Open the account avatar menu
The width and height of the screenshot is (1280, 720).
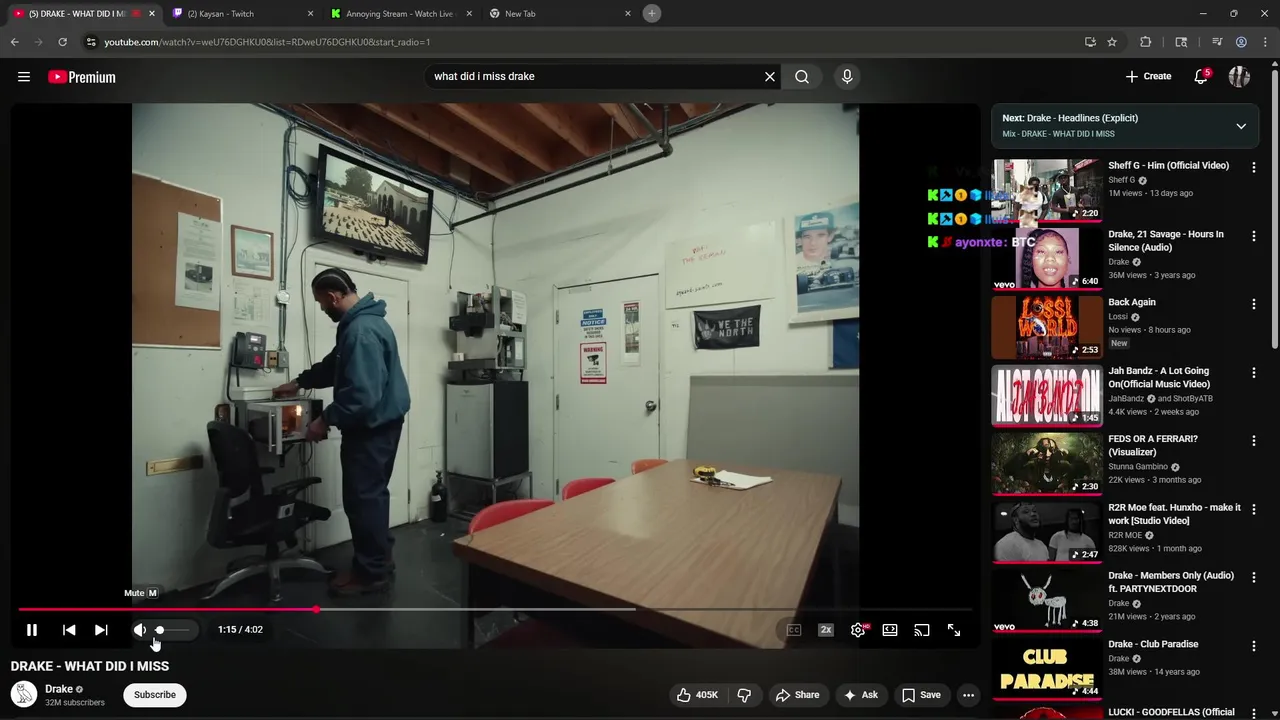[1239, 77]
